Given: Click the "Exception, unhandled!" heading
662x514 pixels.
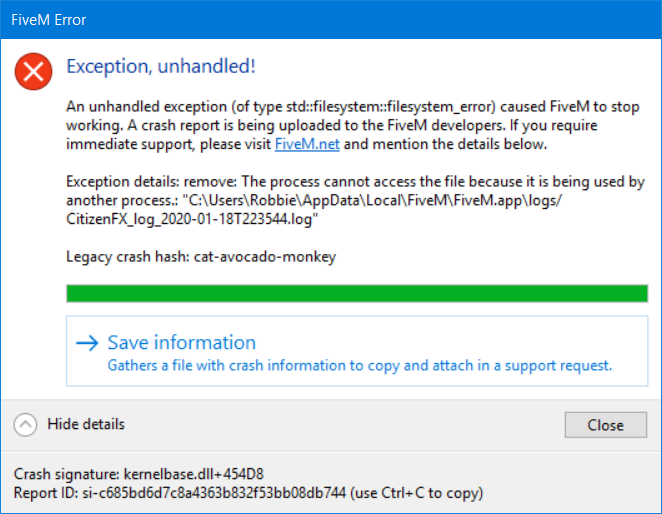Looking at the screenshot, I should [160, 67].
